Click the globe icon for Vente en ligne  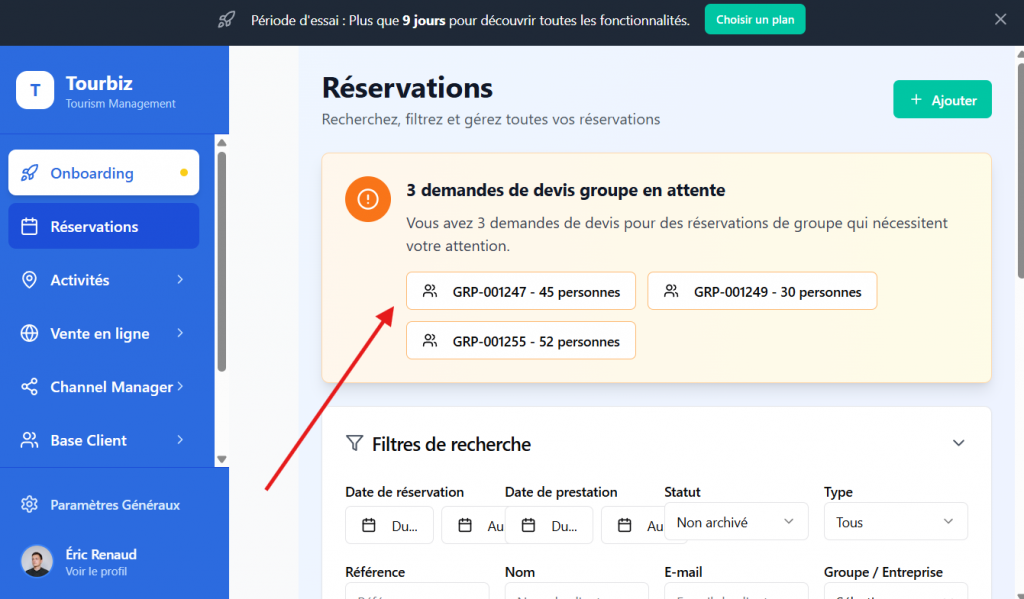coord(29,334)
